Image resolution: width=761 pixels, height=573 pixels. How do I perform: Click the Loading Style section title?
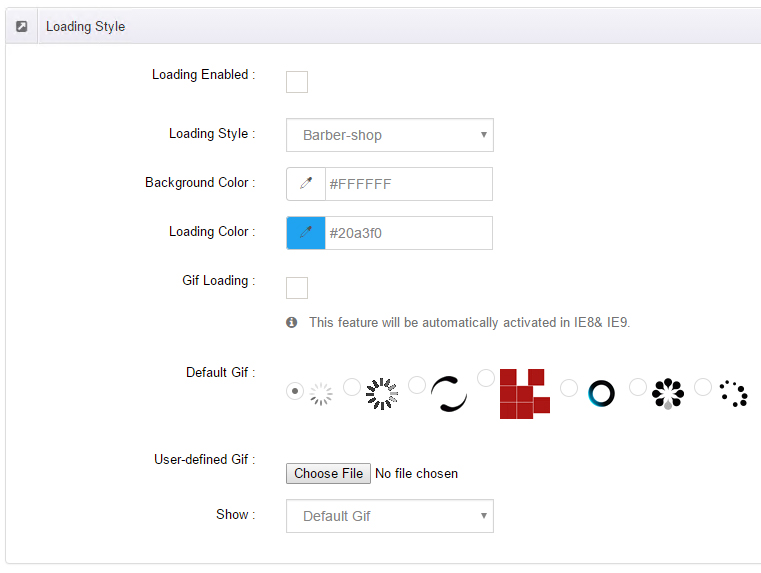pyautogui.click(x=85, y=26)
